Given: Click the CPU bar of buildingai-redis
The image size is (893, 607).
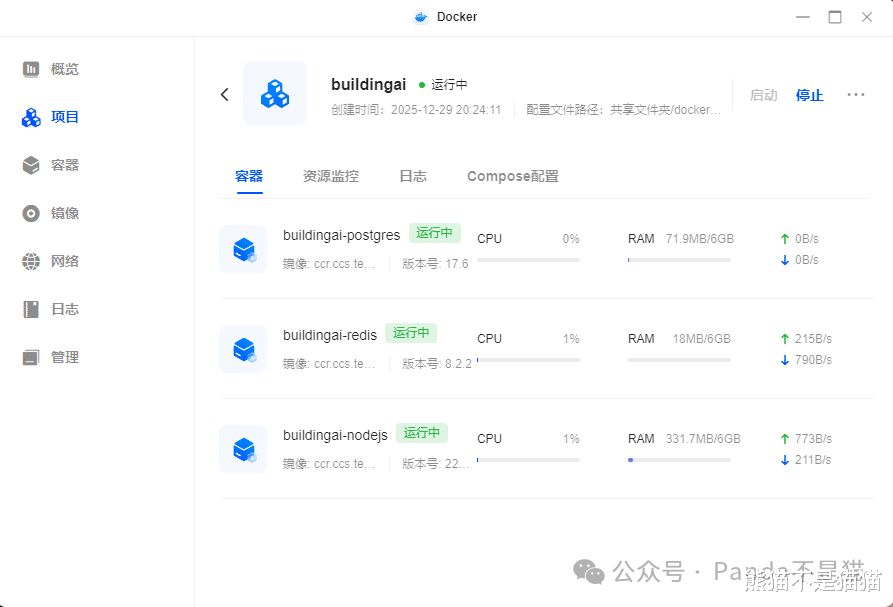Looking at the screenshot, I should coord(529,360).
